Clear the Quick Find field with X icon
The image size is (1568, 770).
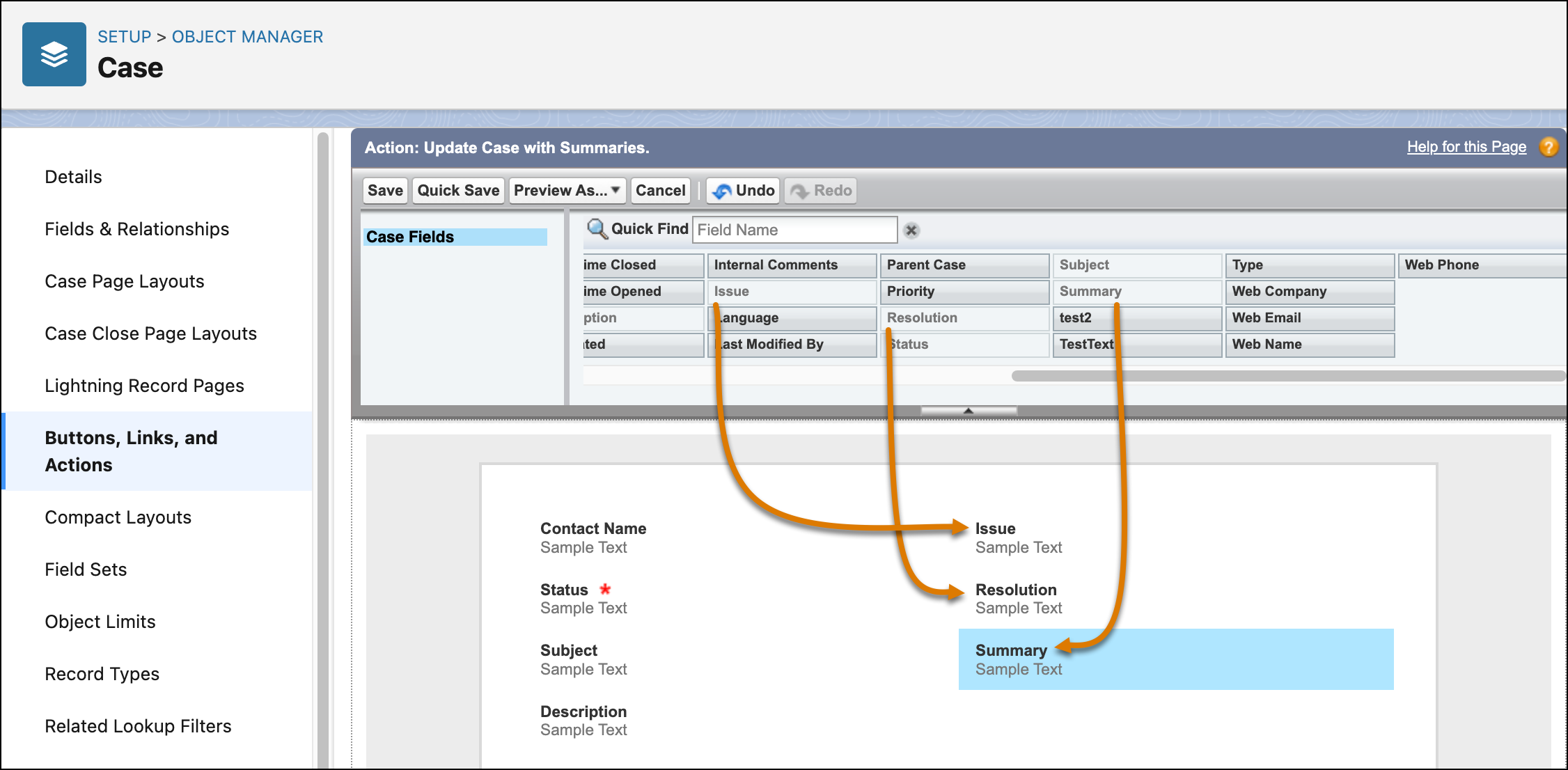click(x=911, y=230)
